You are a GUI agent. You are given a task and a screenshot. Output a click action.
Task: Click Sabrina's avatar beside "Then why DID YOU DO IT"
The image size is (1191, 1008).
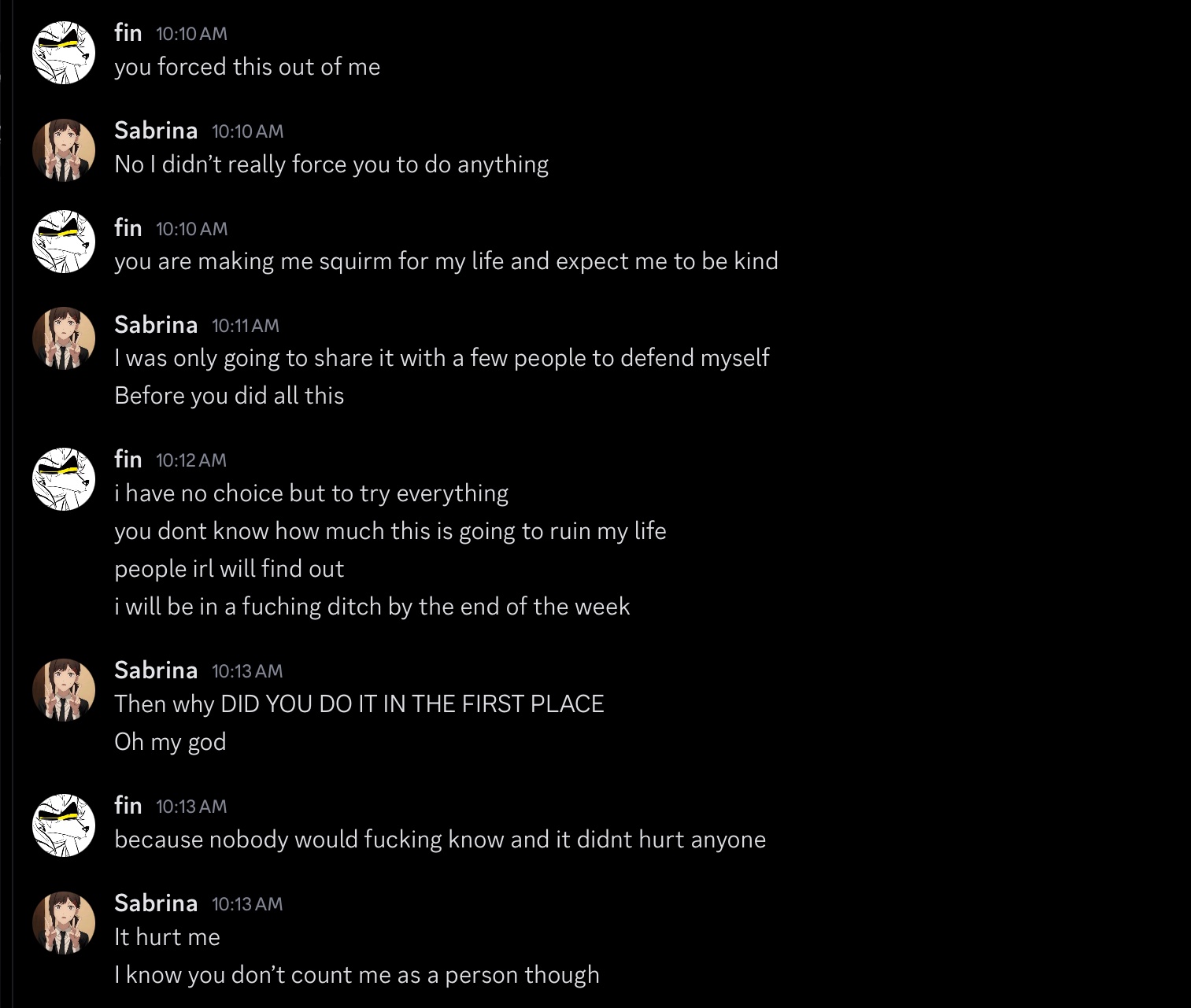[64, 690]
